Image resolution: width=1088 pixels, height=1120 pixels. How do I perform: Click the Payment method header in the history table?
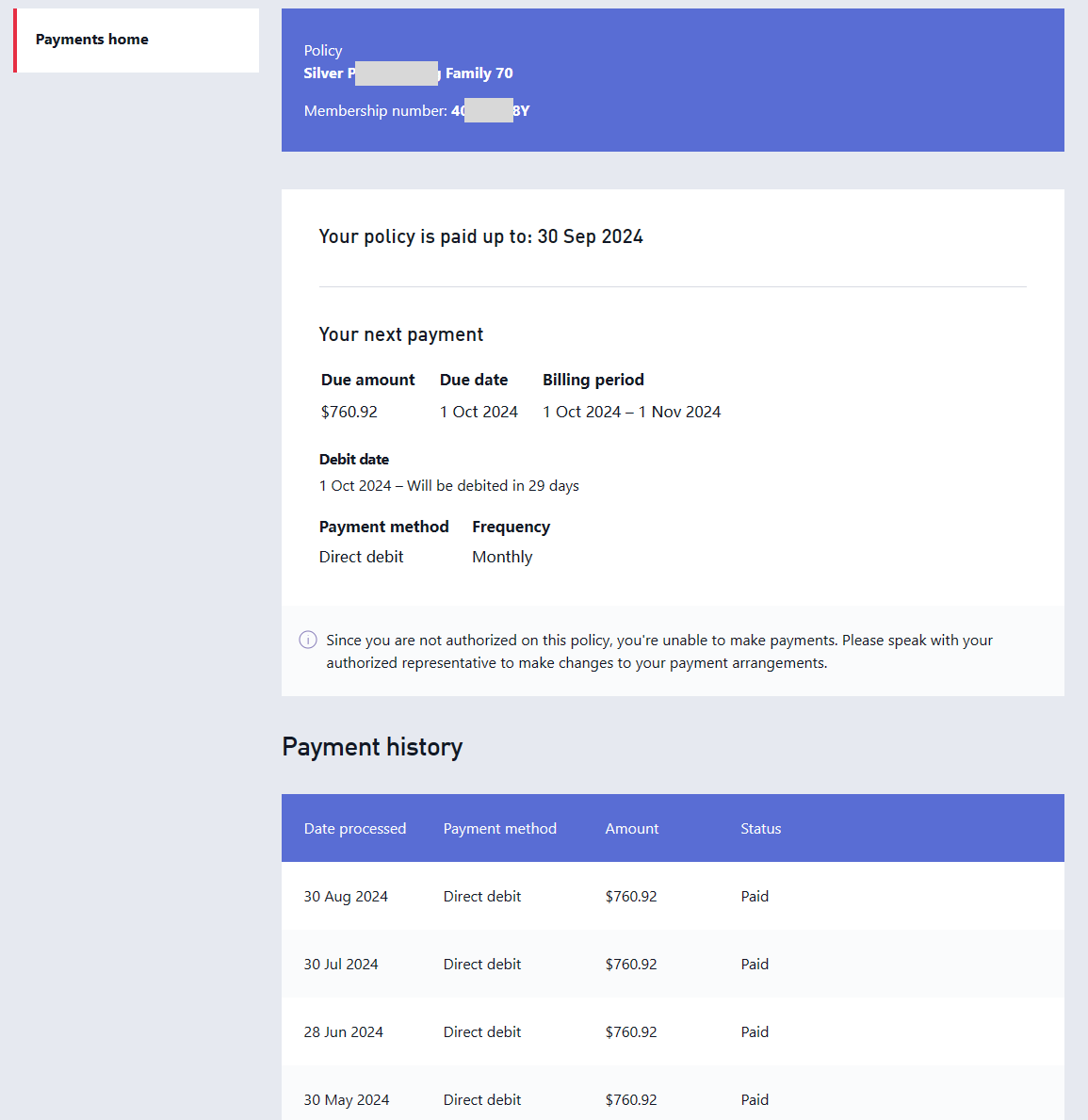(499, 829)
